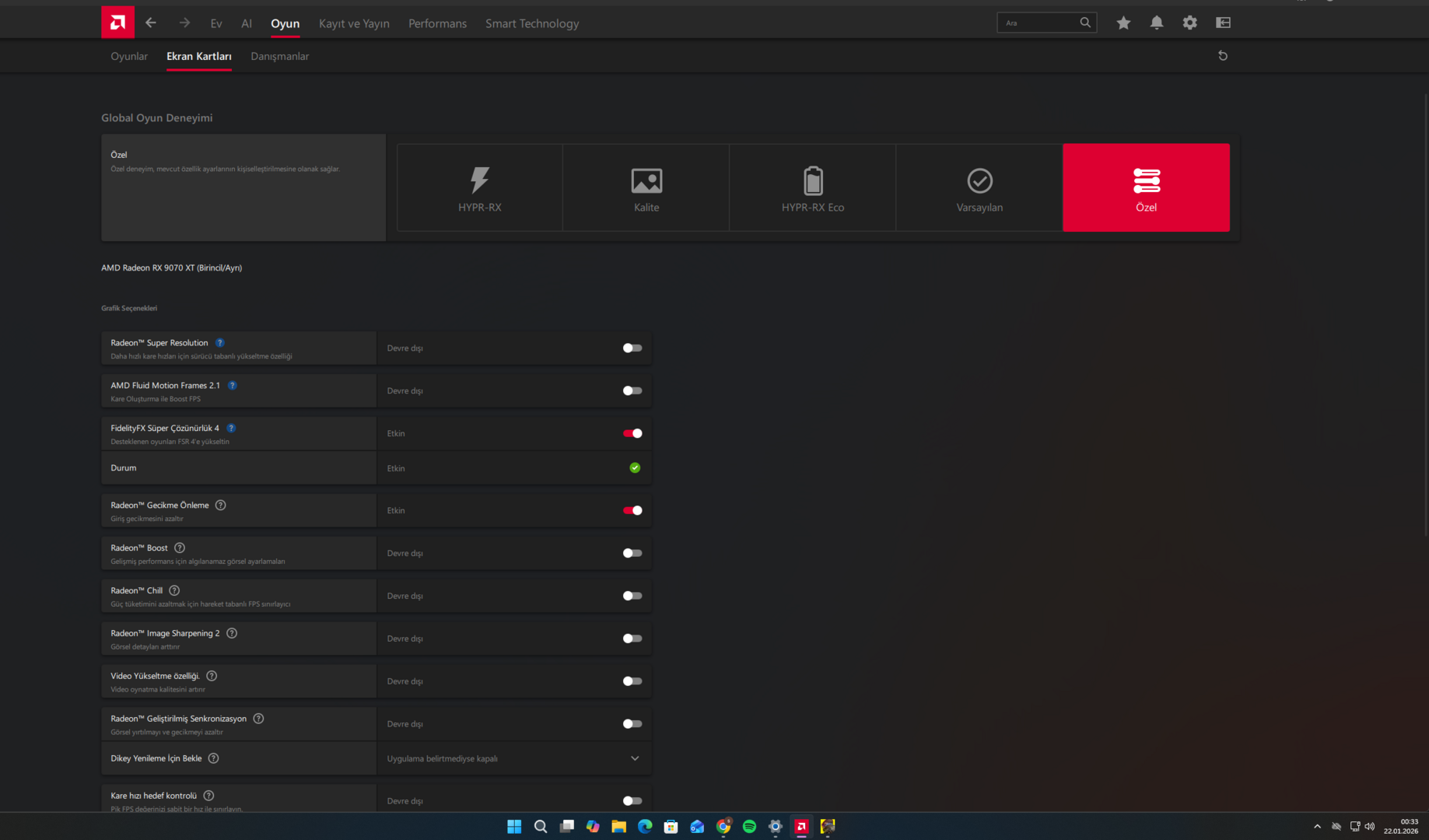Open the Oyun menu tab

click(x=285, y=23)
